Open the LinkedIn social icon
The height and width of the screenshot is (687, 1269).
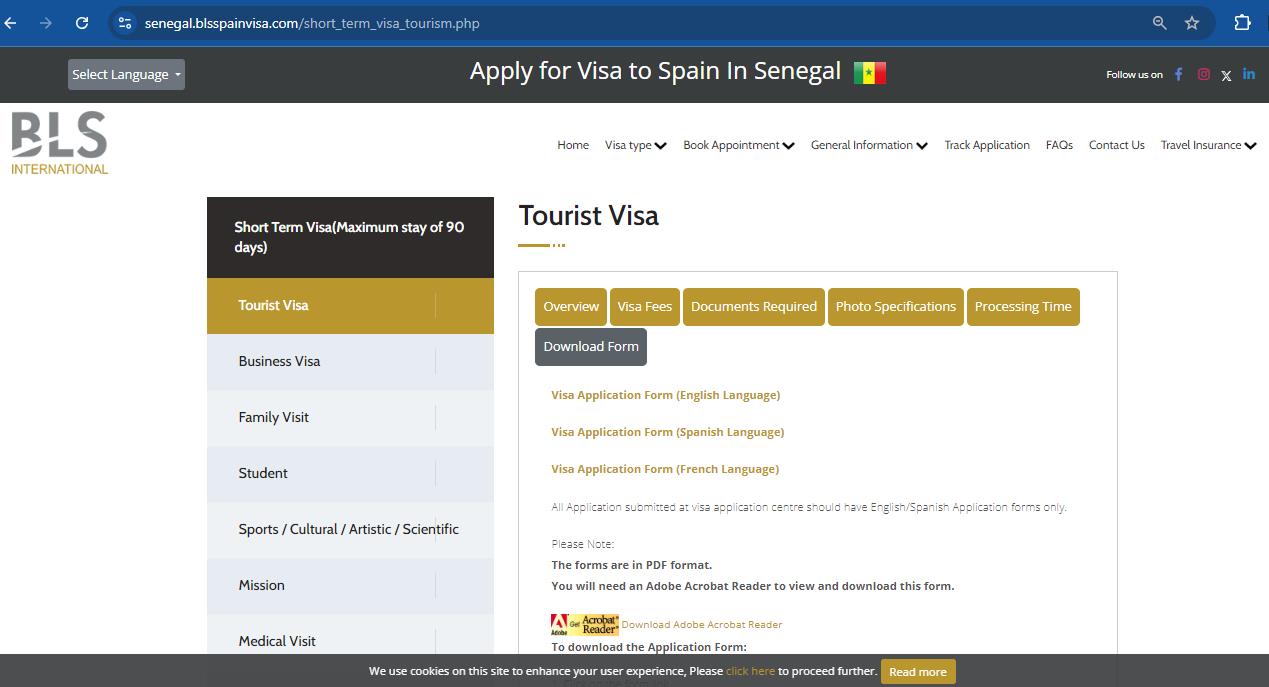point(1249,74)
